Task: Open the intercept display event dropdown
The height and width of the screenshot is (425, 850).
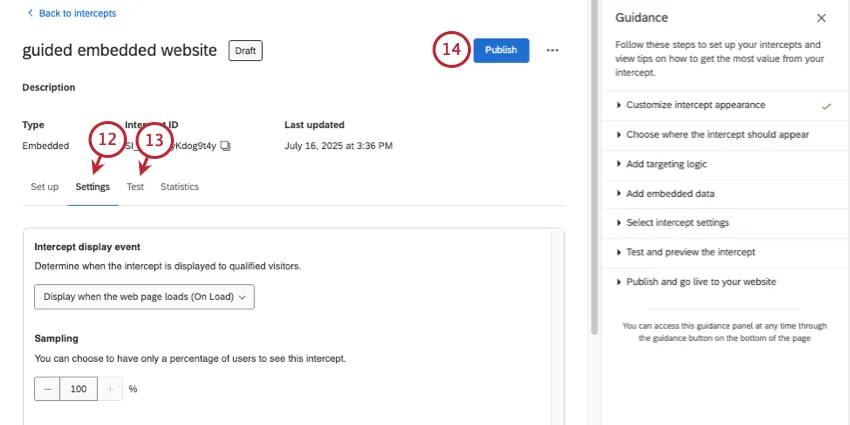Action: [144, 297]
